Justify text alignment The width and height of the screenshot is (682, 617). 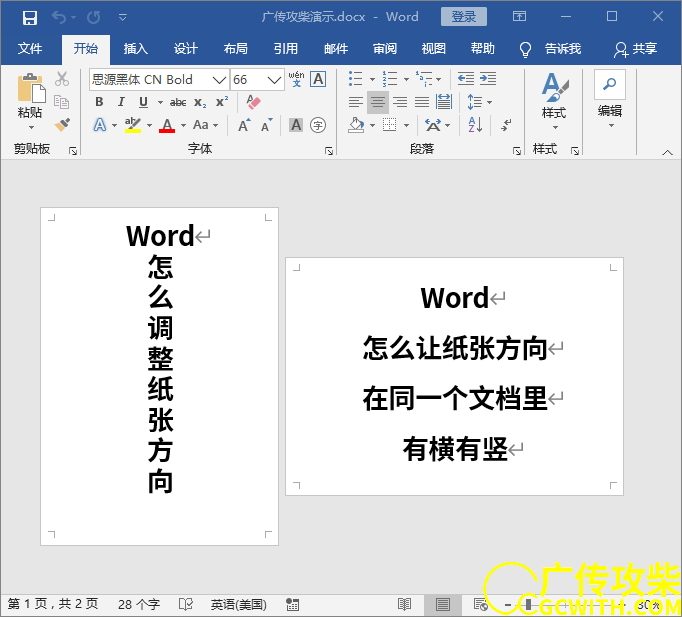tap(422, 102)
